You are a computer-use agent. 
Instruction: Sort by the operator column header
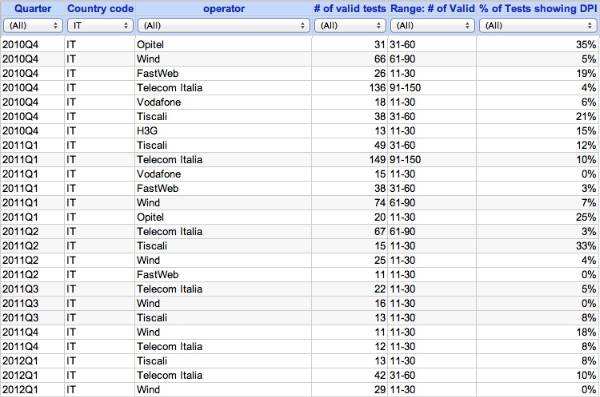click(224, 8)
